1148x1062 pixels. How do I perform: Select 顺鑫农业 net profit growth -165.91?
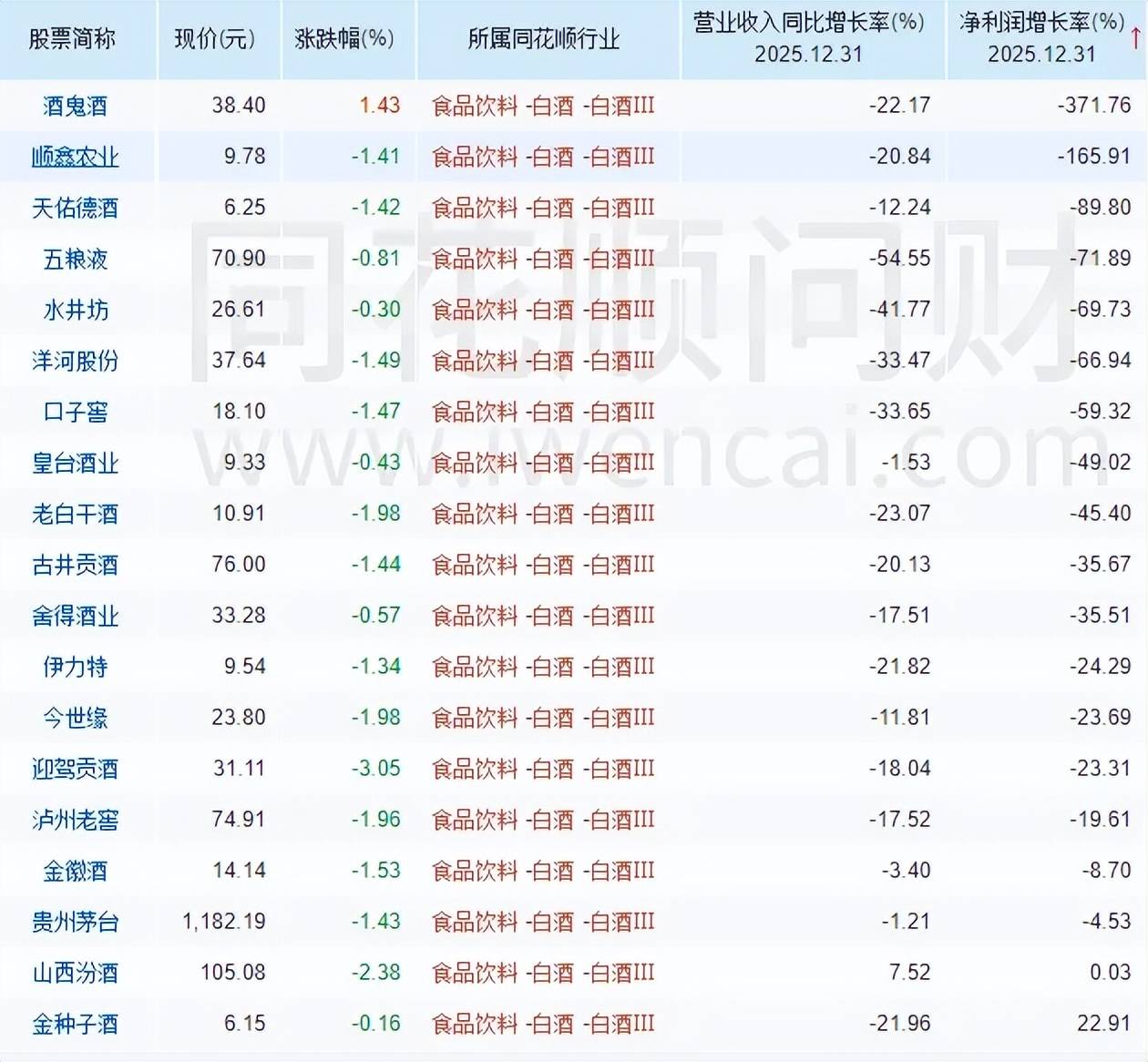[1094, 157]
